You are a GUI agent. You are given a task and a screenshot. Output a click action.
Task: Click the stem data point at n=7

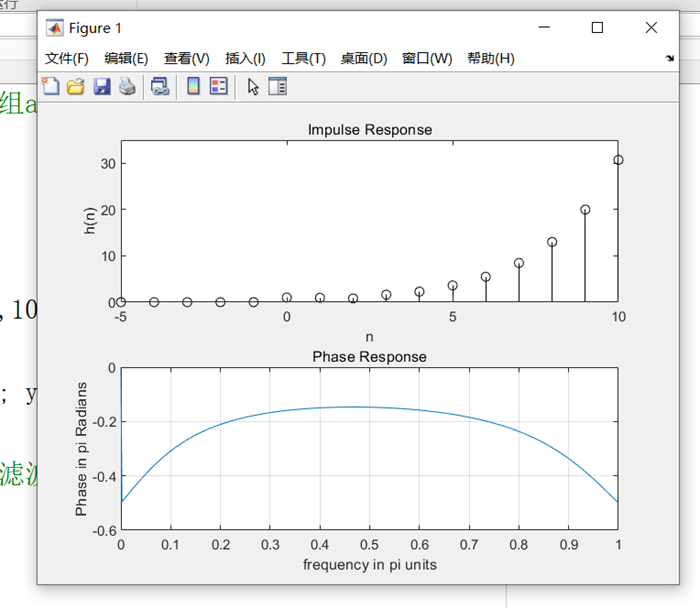(x=519, y=263)
